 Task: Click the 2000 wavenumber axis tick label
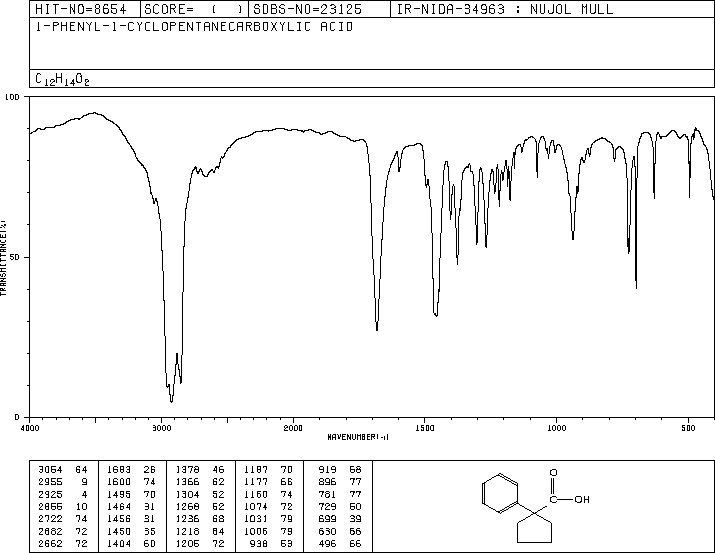click(x=293, y=428)
